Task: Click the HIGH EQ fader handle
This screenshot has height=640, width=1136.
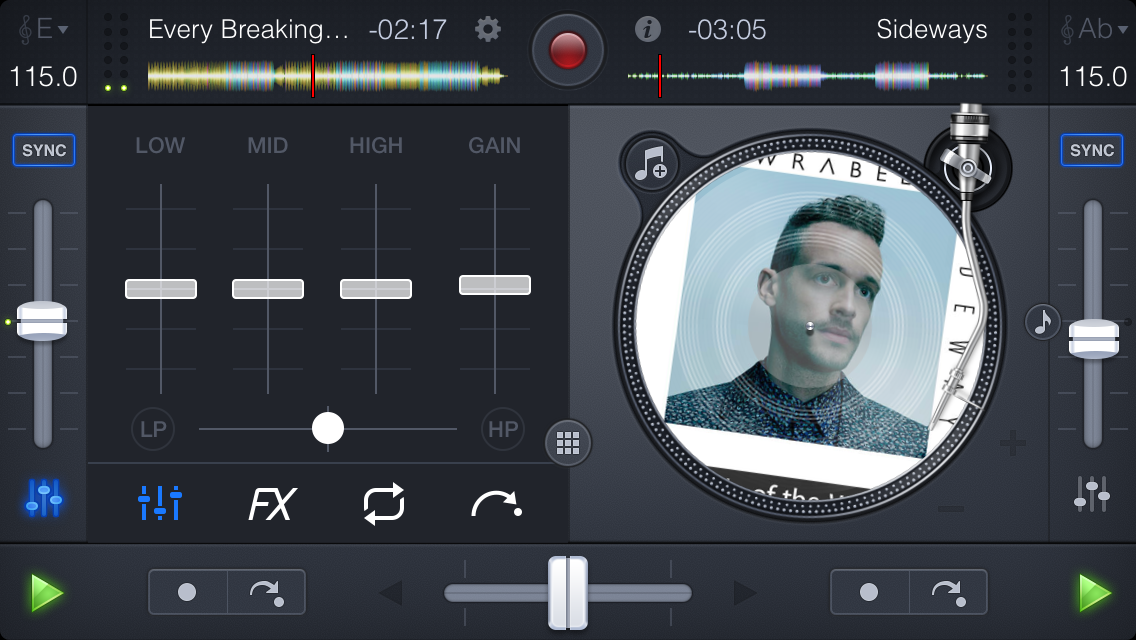Action: (x=376, y=288)
